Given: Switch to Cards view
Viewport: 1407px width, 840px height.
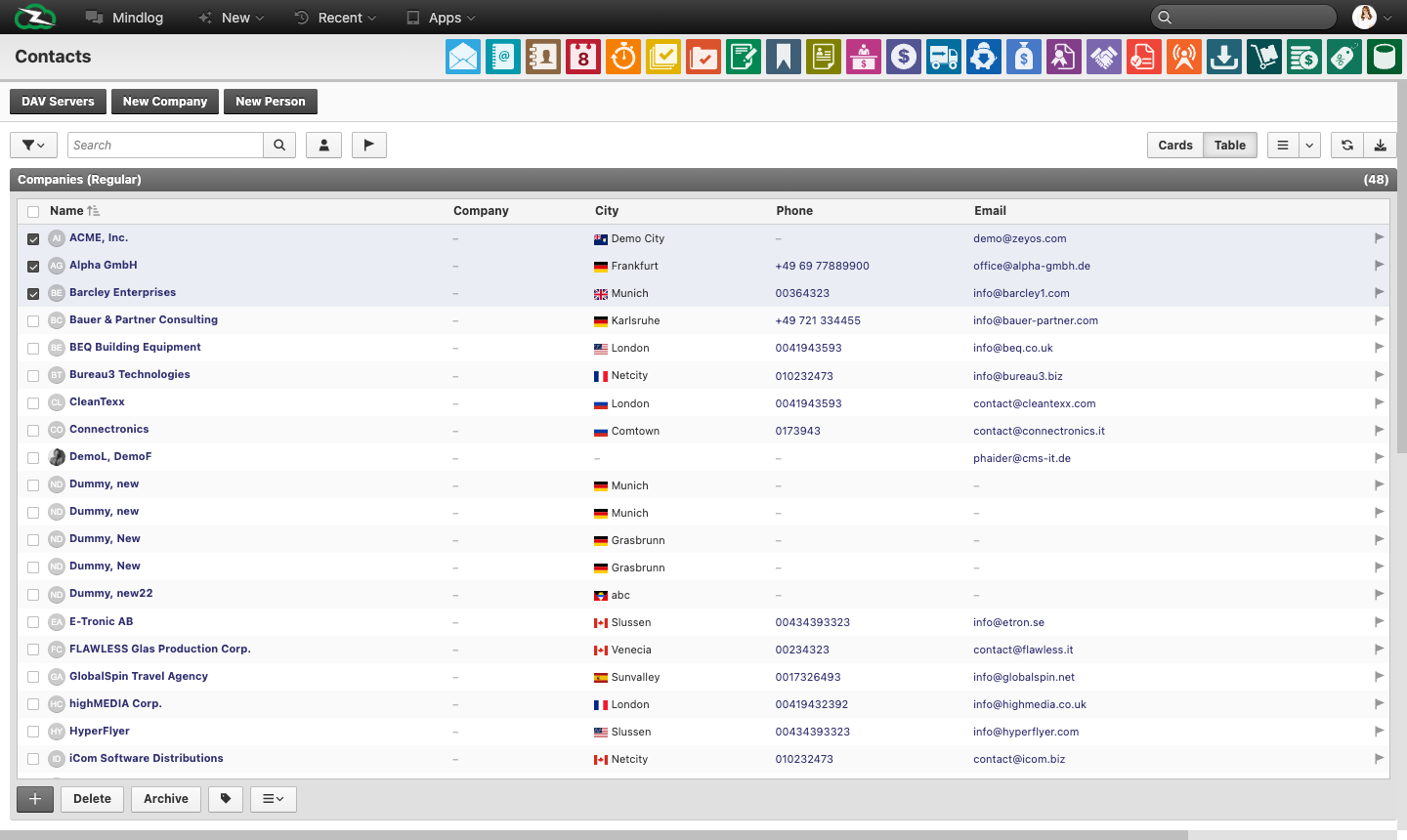Looking at the screenshot, I should (x=1175, y=146).
